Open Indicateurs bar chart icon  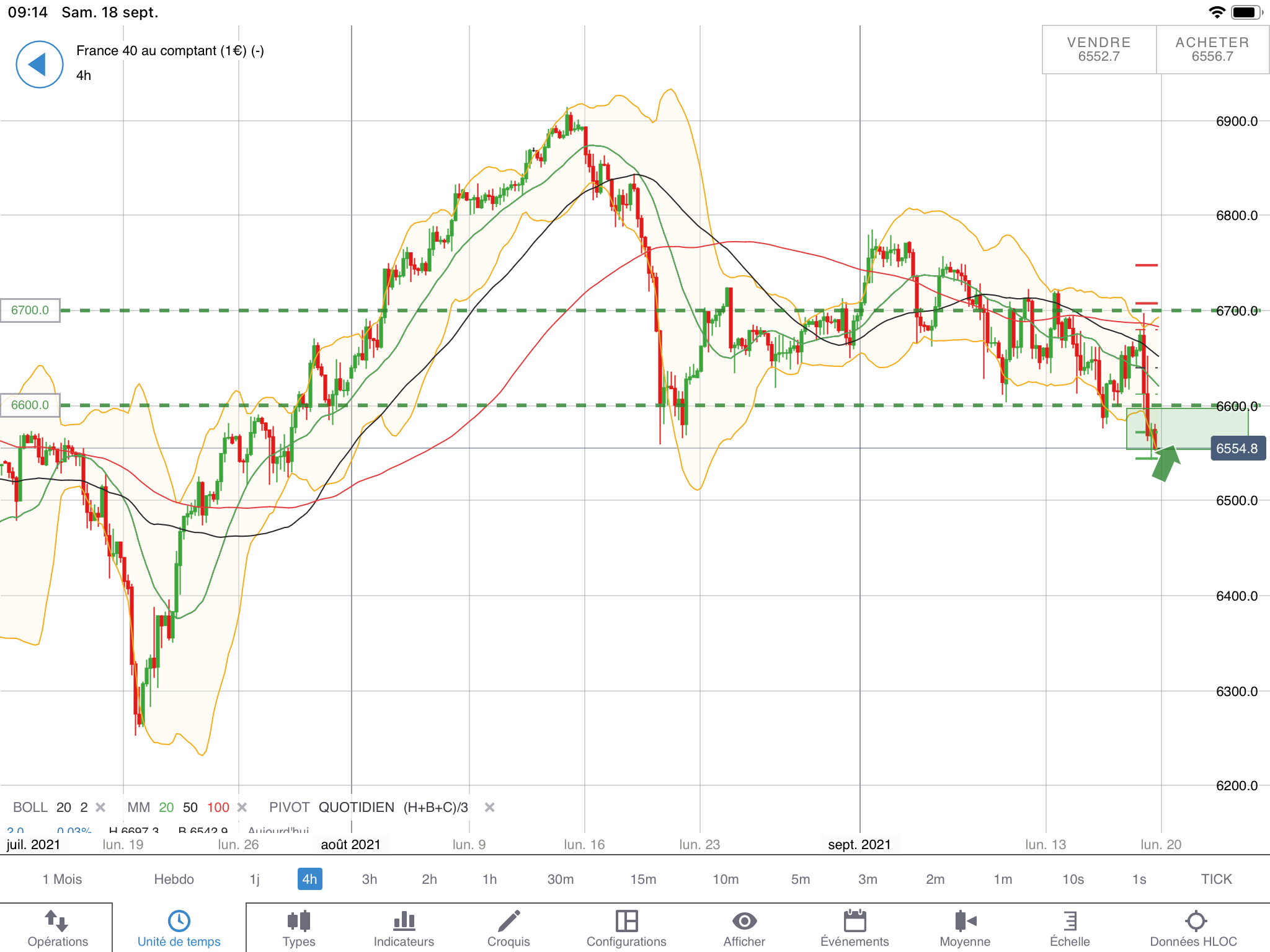coord(404,921)
